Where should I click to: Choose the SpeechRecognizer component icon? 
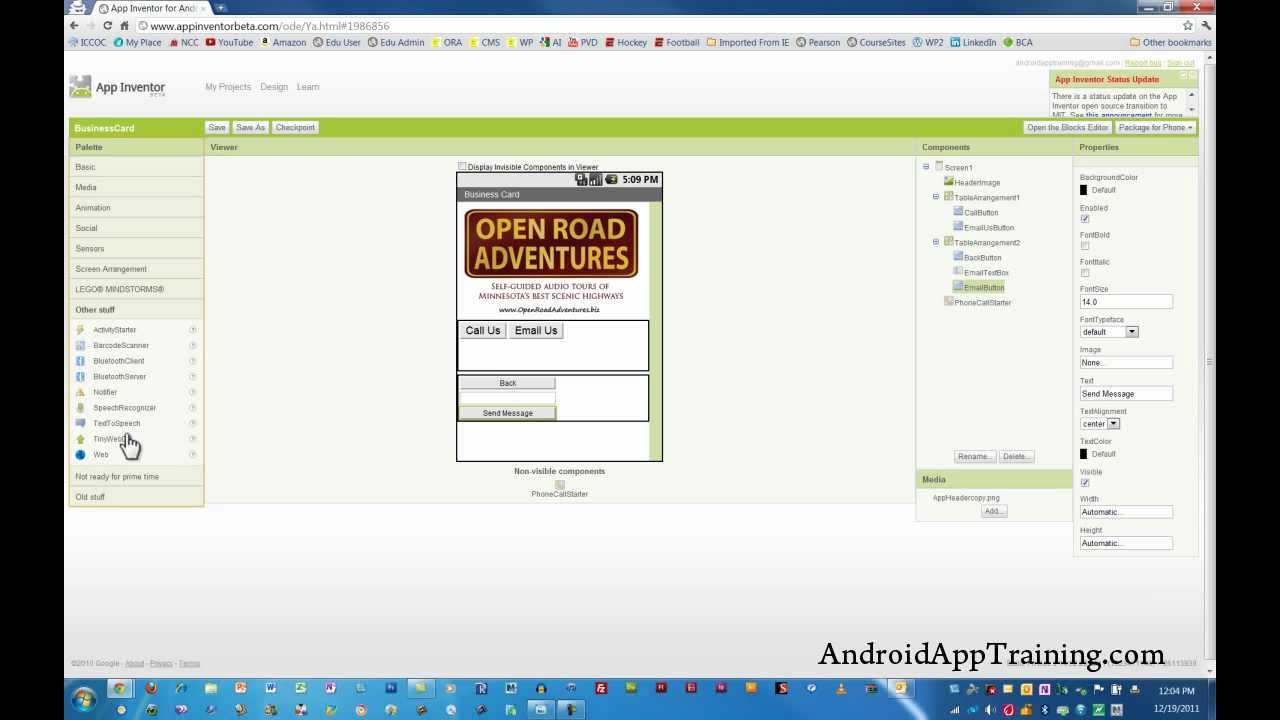click(x=80, y=408)
